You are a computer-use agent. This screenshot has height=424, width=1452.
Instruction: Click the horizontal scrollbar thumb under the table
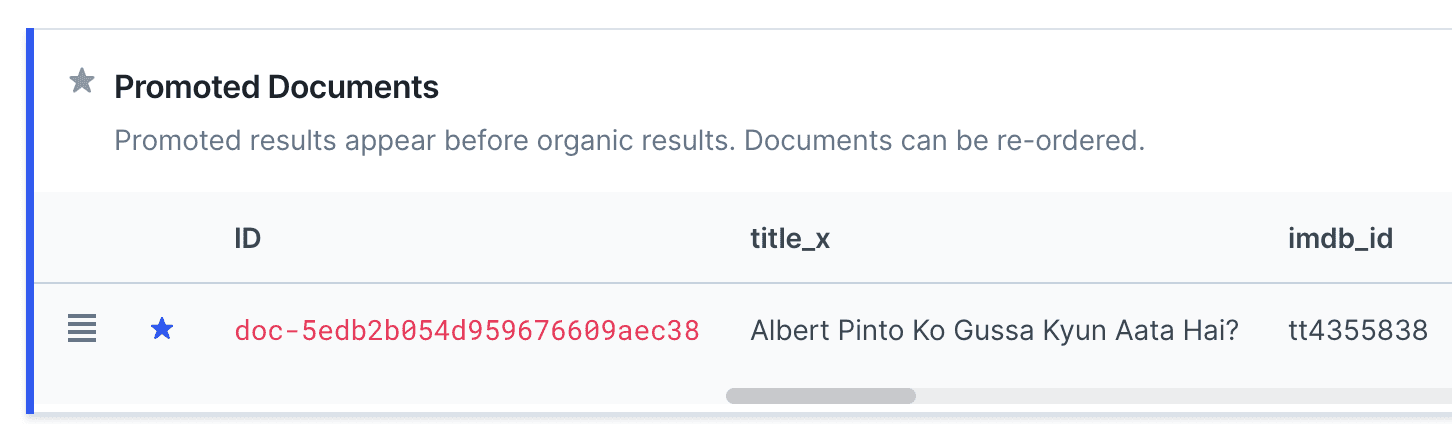(820, 396)
